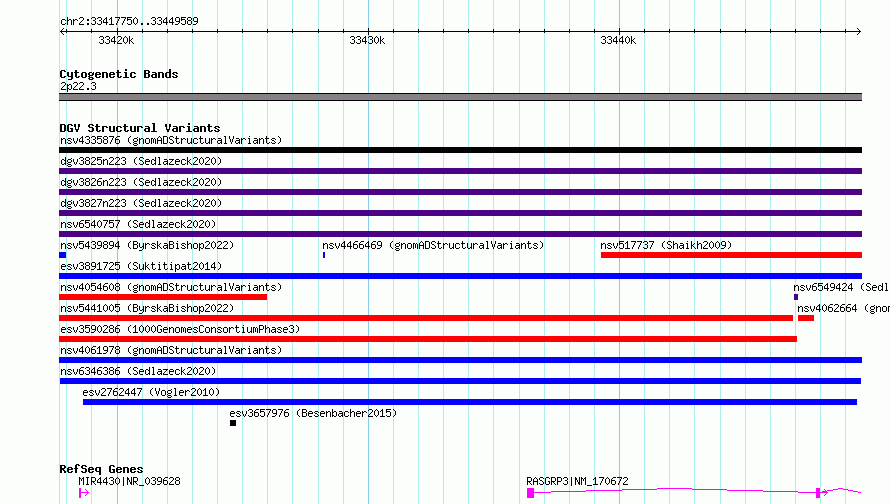The height and width of the screenshot is (504, 890).
Task: Click the Cytogenetic Bands track title
Action: [x=119, y=74]
